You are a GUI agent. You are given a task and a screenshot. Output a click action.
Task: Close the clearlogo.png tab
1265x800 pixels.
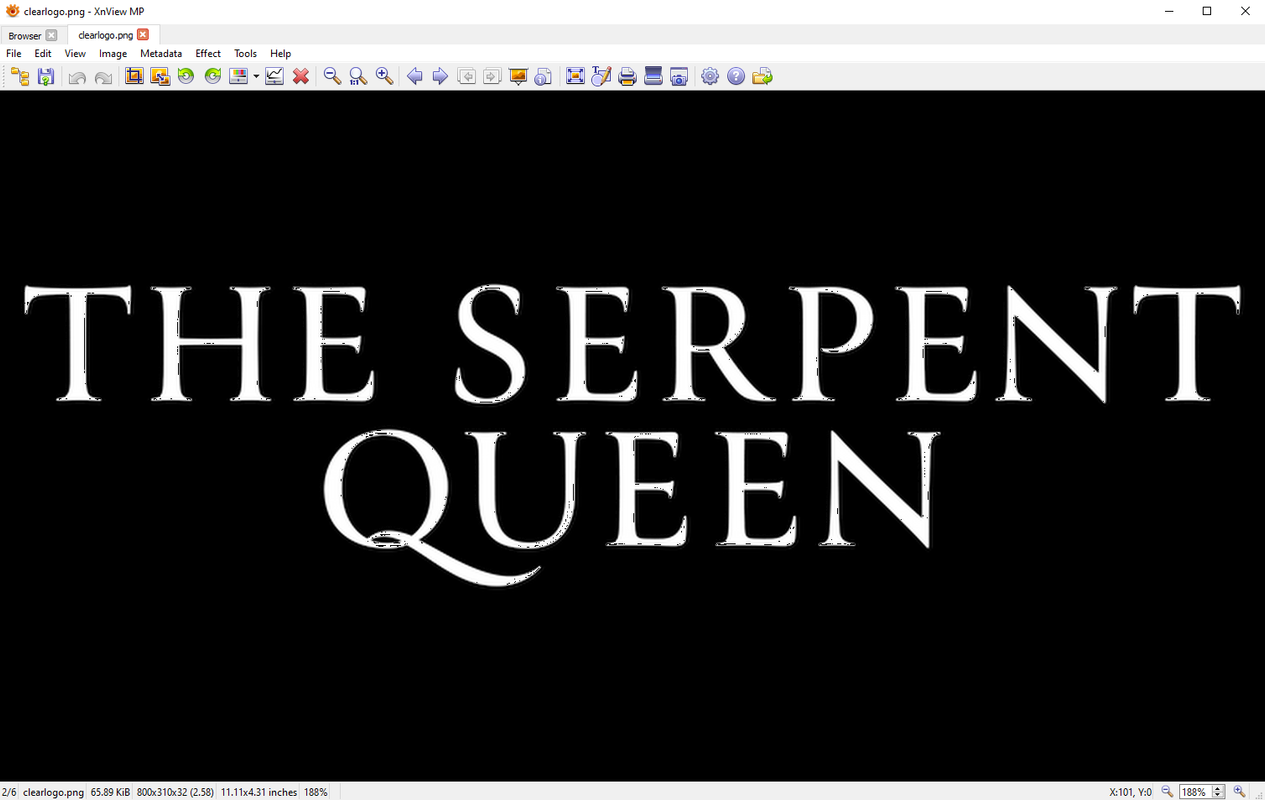tap(143, 34)
